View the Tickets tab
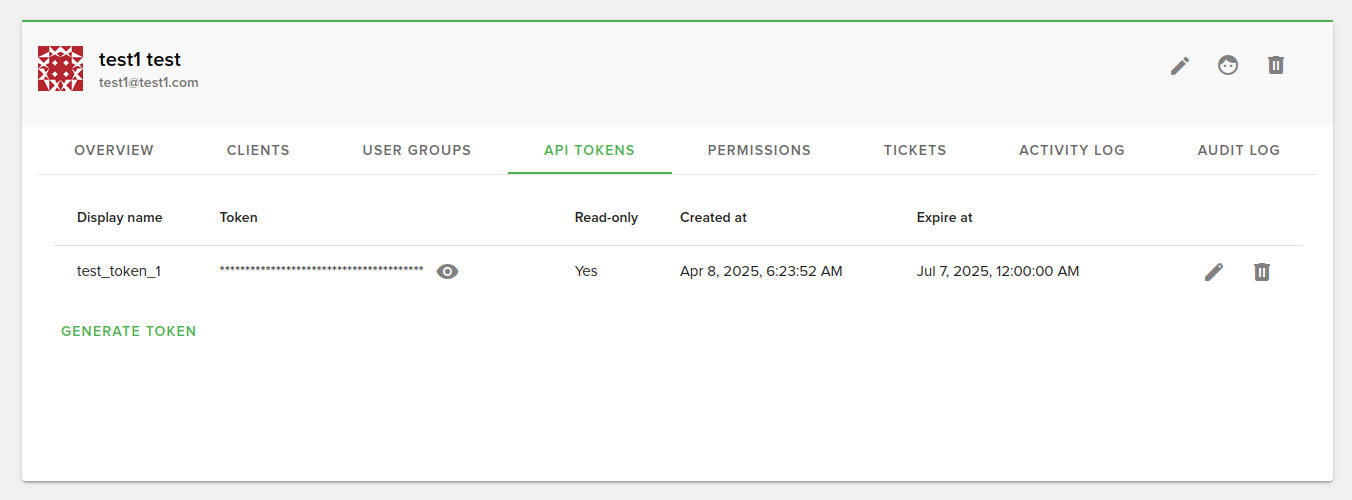 coord(915,150)
